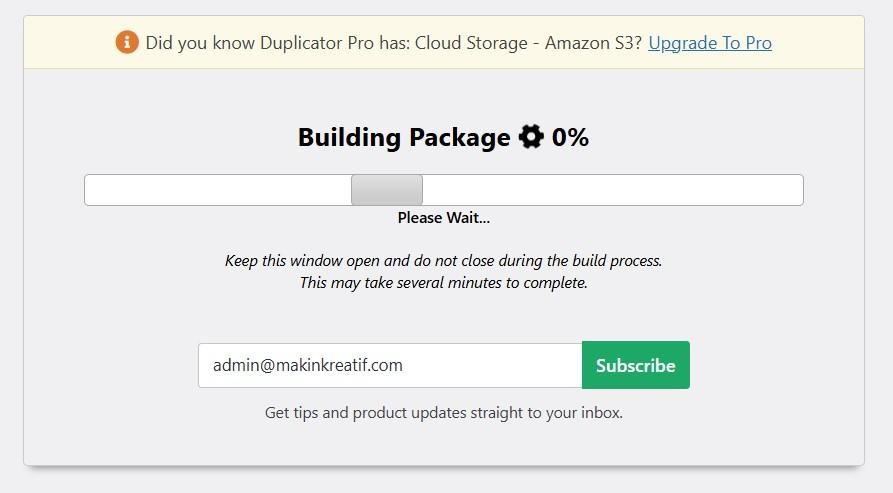The image size is (893, 493).
Task: Click the yellow banner's empty right edge
Action: click(820, 43)
